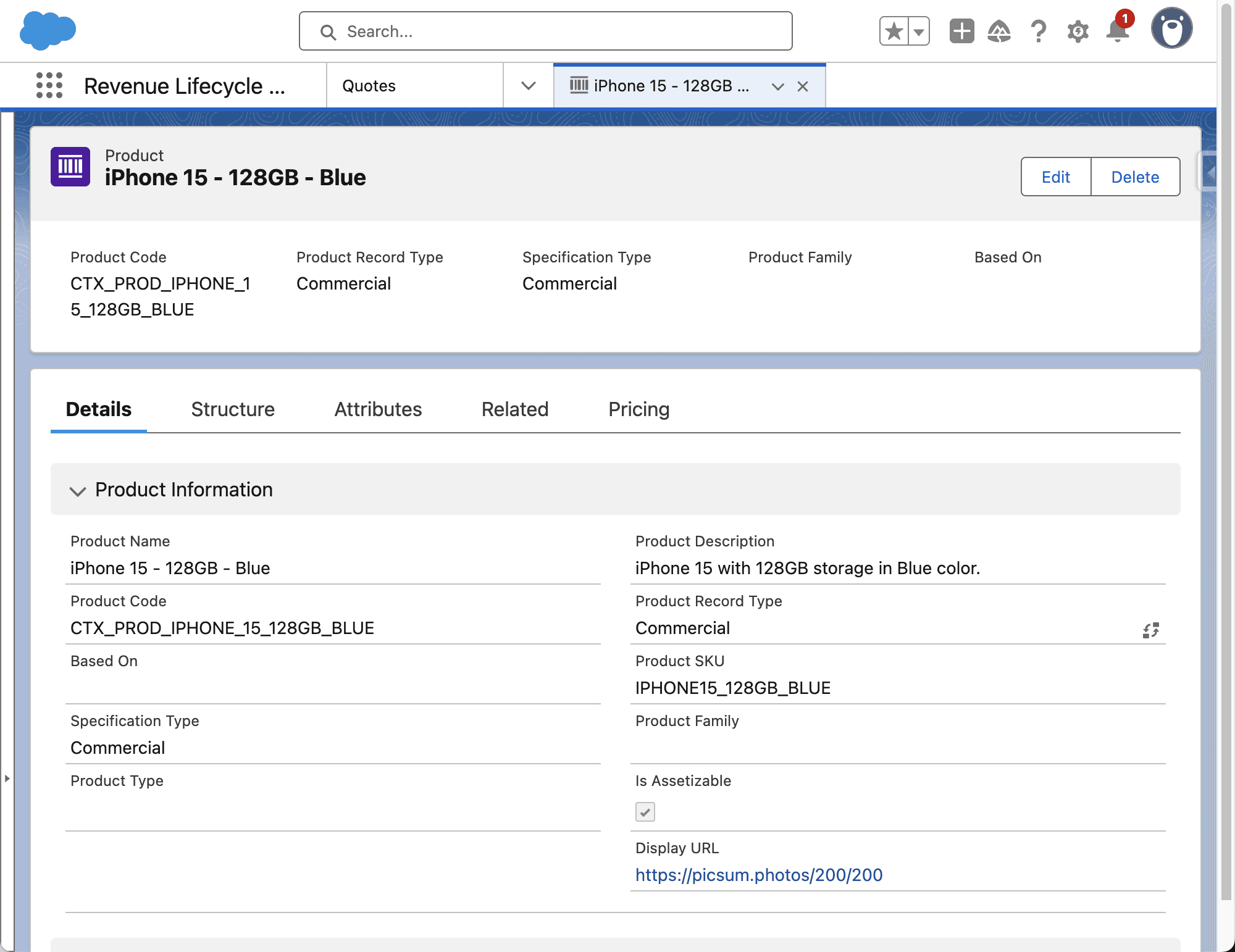Collapse the Product Information section
Viewport: 1235px width, 952px height.
click(78, 491)
